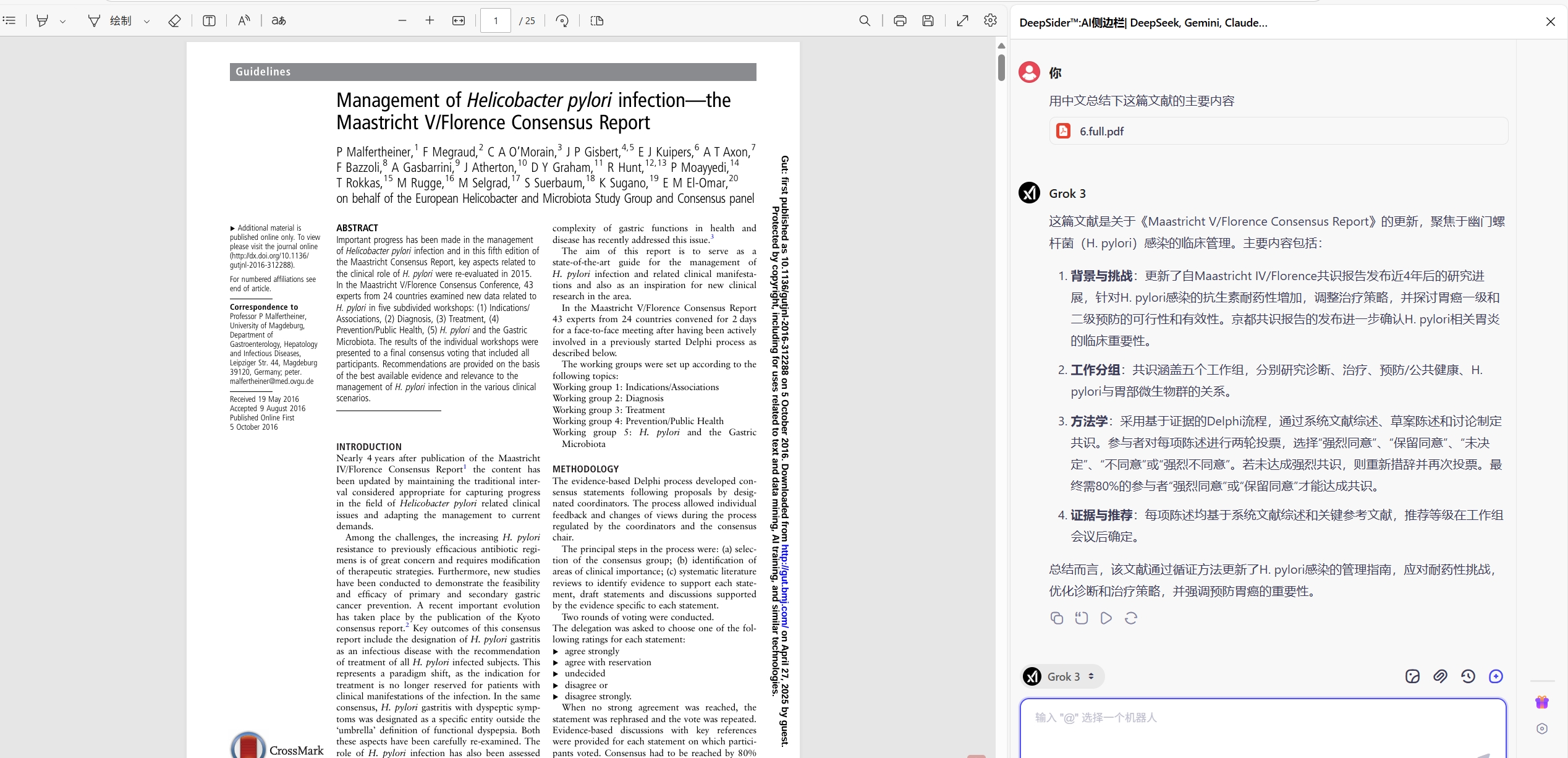Open the table of contents panel
Screen dimensions: 1568x758
pyautogui.click(x=9, y=20)
